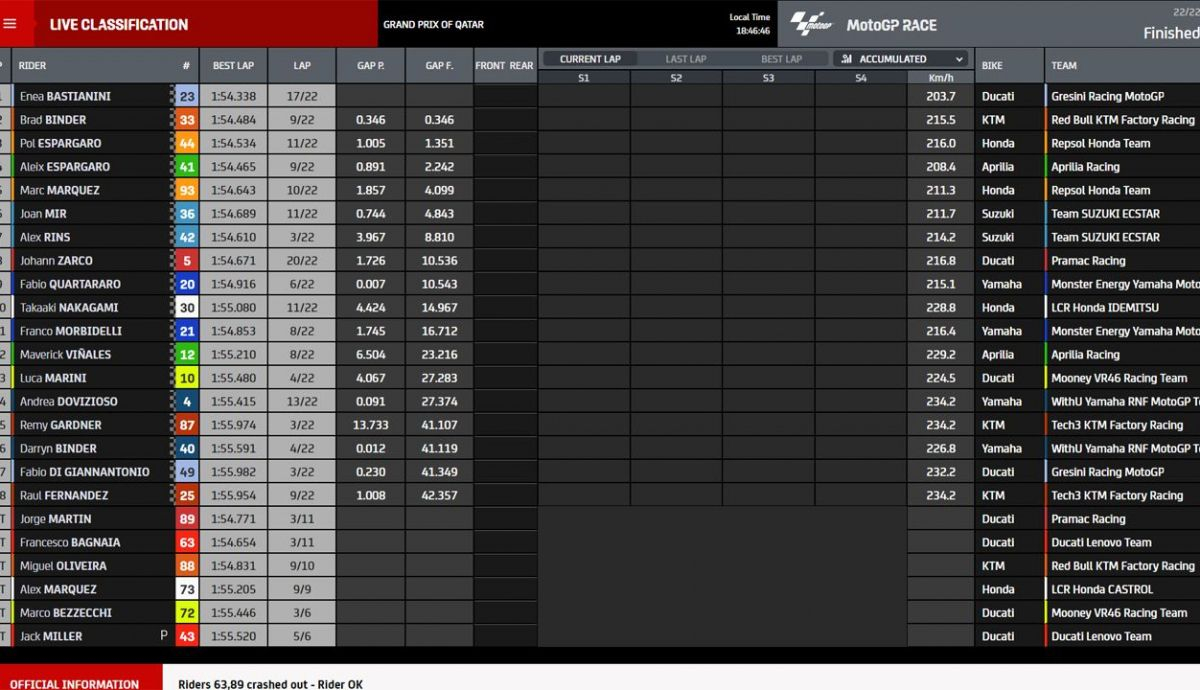
Task: Click team LCR Honda CASTROL
Action: (x=1102, y=590)
